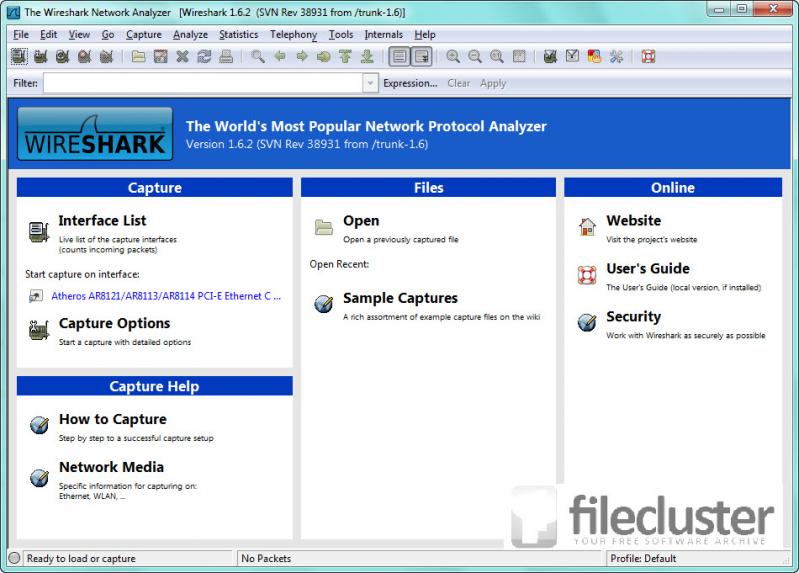Open the Edit menu
The width and height of the screenshot is (799, 573).
[48, 35]
